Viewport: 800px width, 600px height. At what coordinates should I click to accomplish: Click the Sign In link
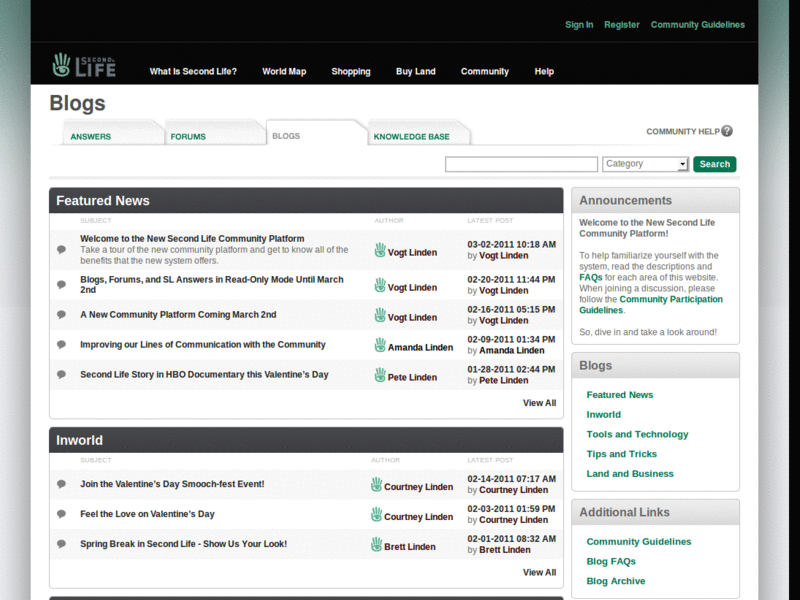[579, 24]
